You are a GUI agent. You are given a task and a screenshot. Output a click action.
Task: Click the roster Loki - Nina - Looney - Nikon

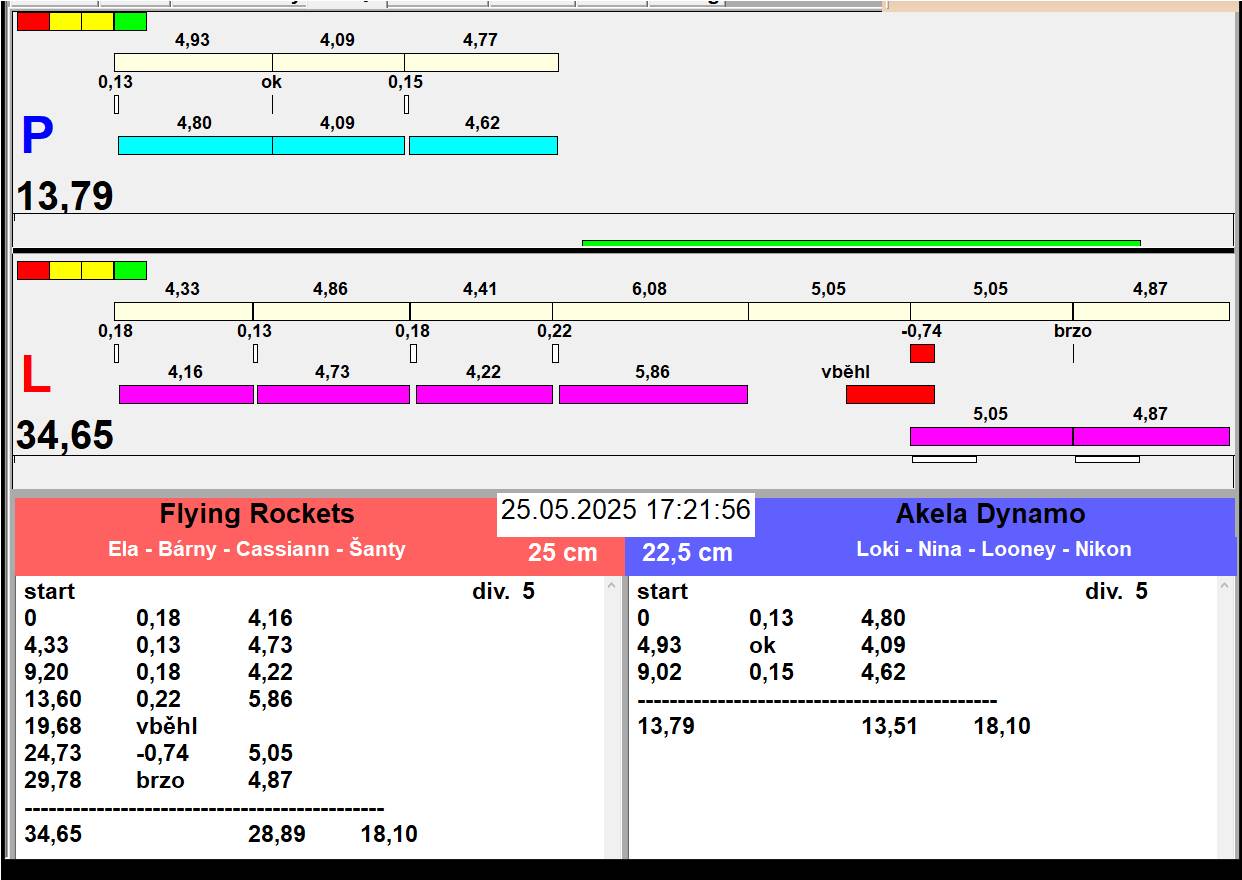(x=994, y=549)
